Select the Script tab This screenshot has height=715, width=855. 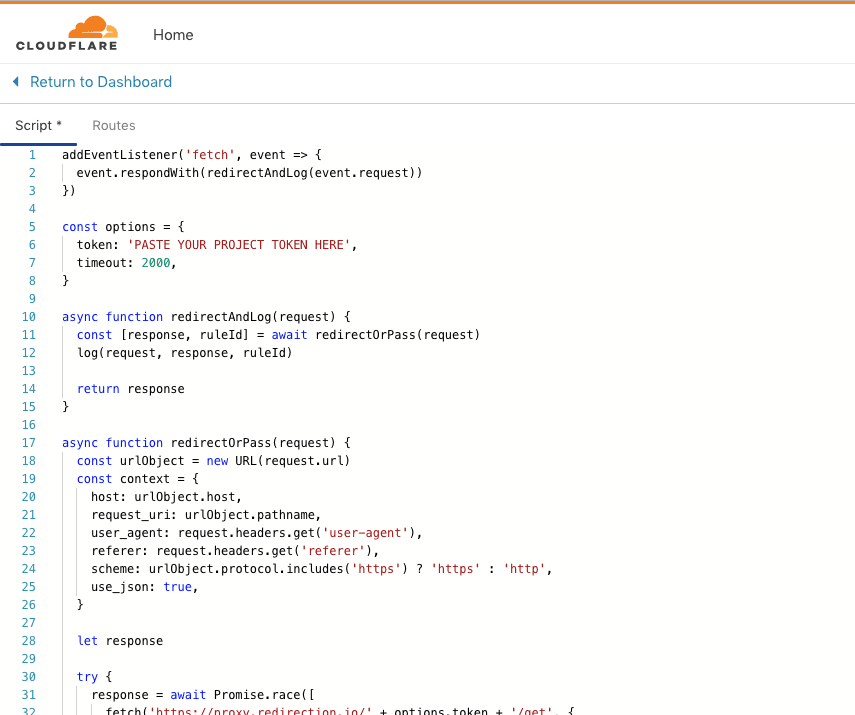tap(38, 125)
